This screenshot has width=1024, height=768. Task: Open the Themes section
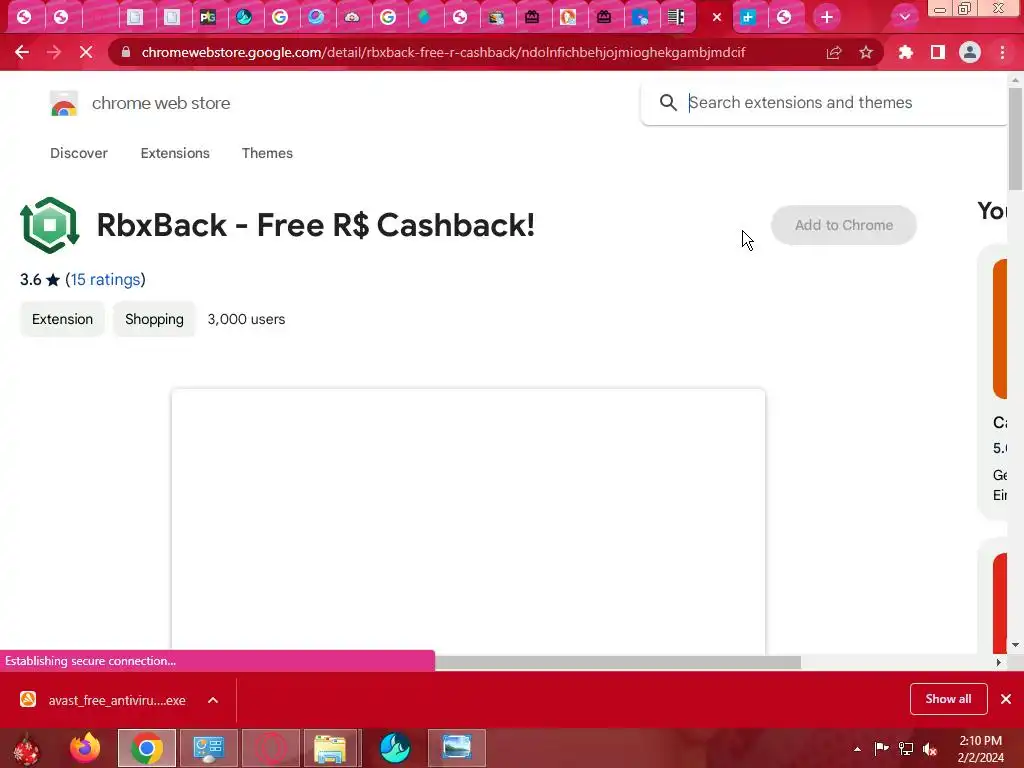tap(267, 153)
